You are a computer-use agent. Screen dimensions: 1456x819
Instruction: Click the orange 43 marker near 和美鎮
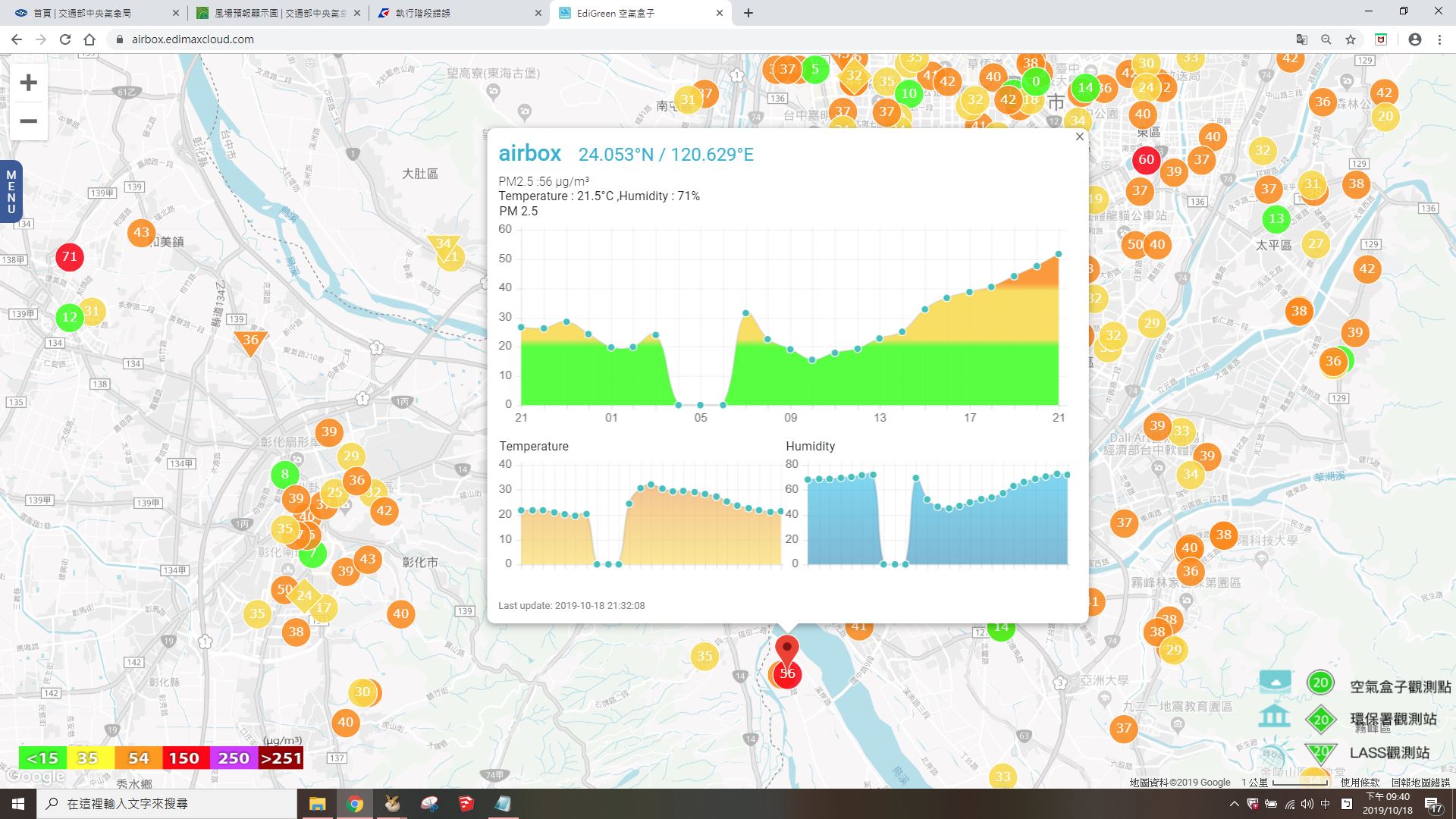click(x=141, y=233)
